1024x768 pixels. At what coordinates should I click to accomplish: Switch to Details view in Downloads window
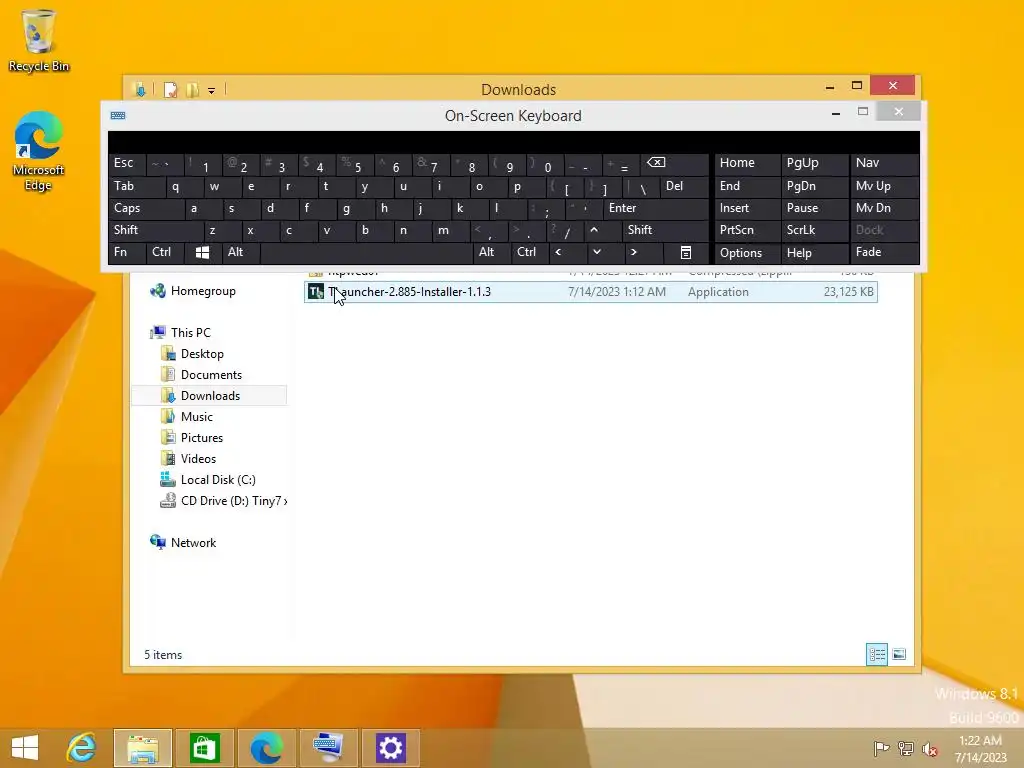point(876,654)
